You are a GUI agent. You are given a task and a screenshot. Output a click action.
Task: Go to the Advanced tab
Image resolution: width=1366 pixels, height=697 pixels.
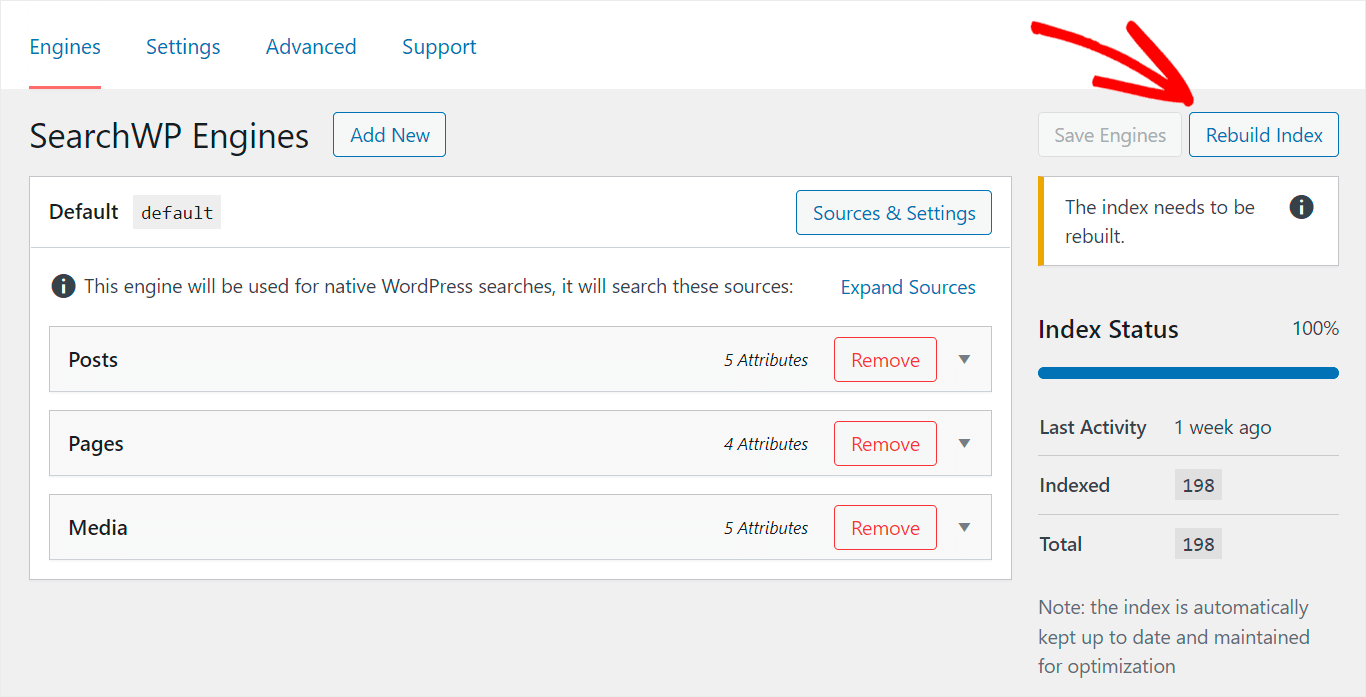pos(311,47)
